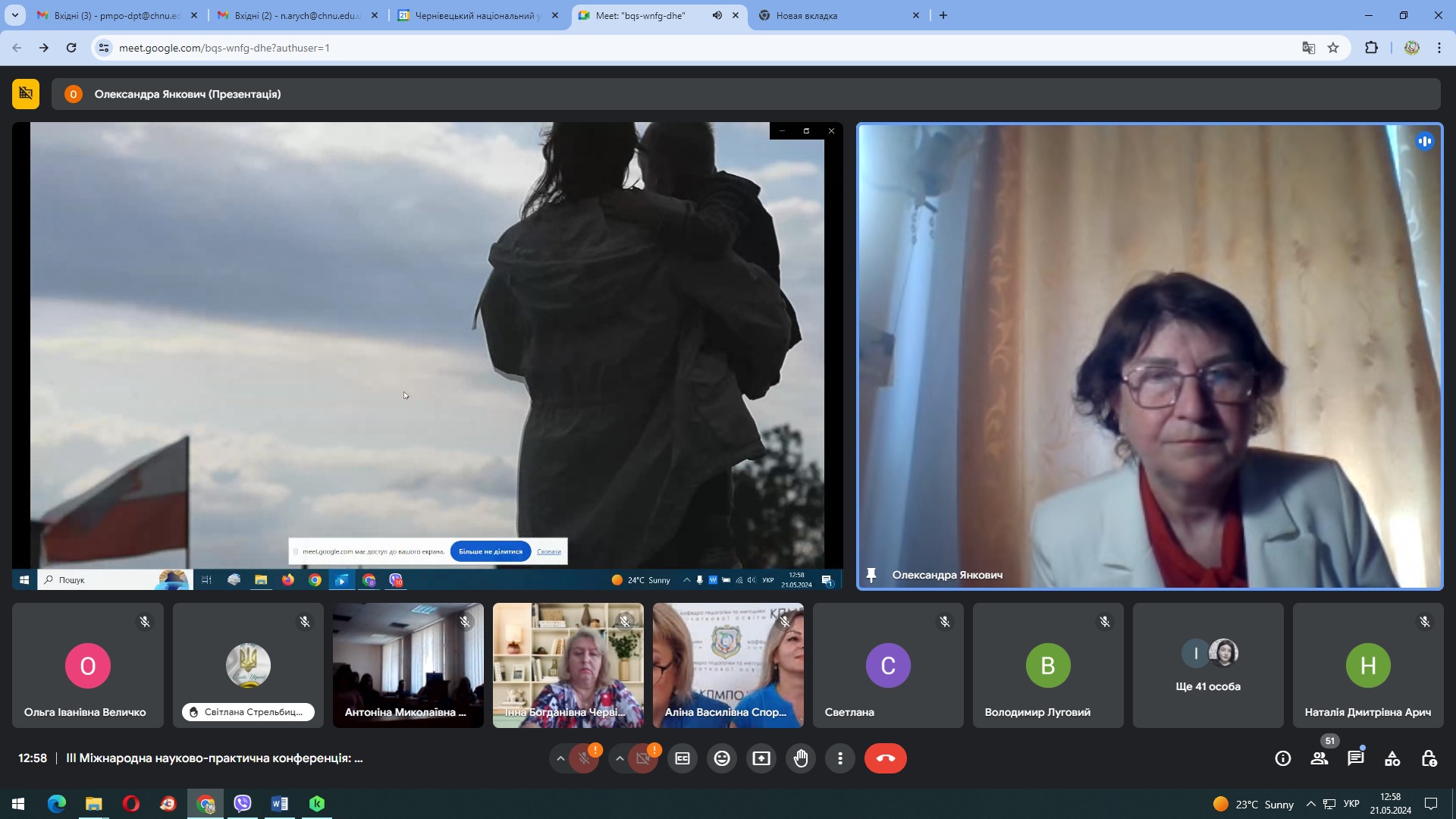Screen dimensions: 1456x819
Task: Expand audio settings arrow beside microphone
Action: pyautogui.click(x=560, y=758)
